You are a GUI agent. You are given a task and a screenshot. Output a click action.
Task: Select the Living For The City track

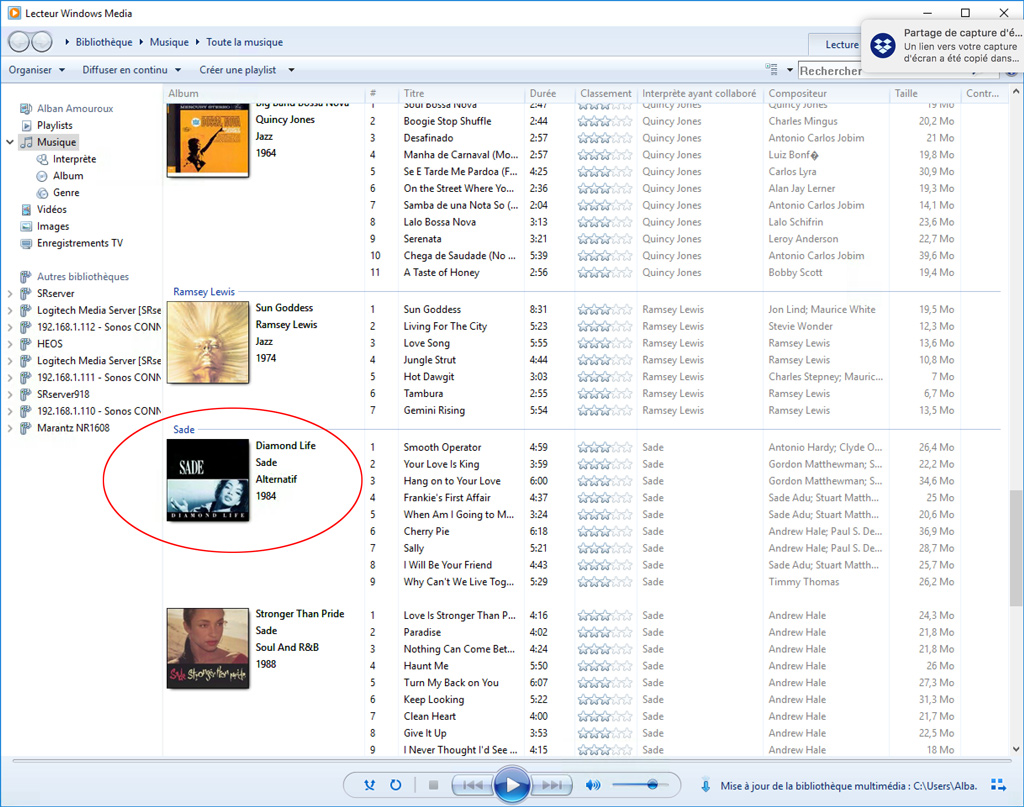tap(445, 326)
